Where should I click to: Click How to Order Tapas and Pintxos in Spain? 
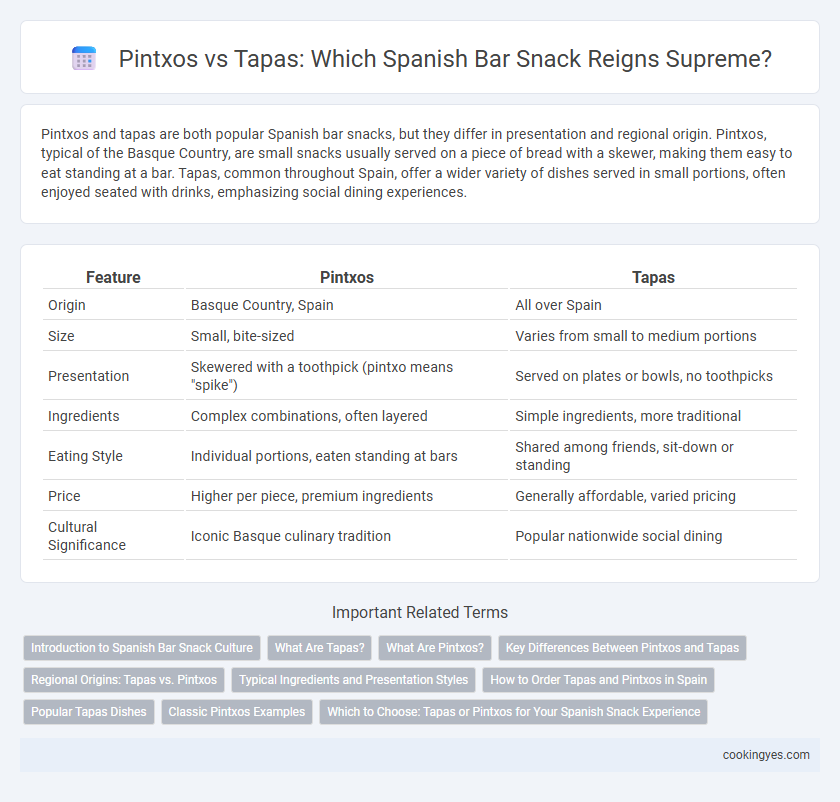tap(599, 680)
